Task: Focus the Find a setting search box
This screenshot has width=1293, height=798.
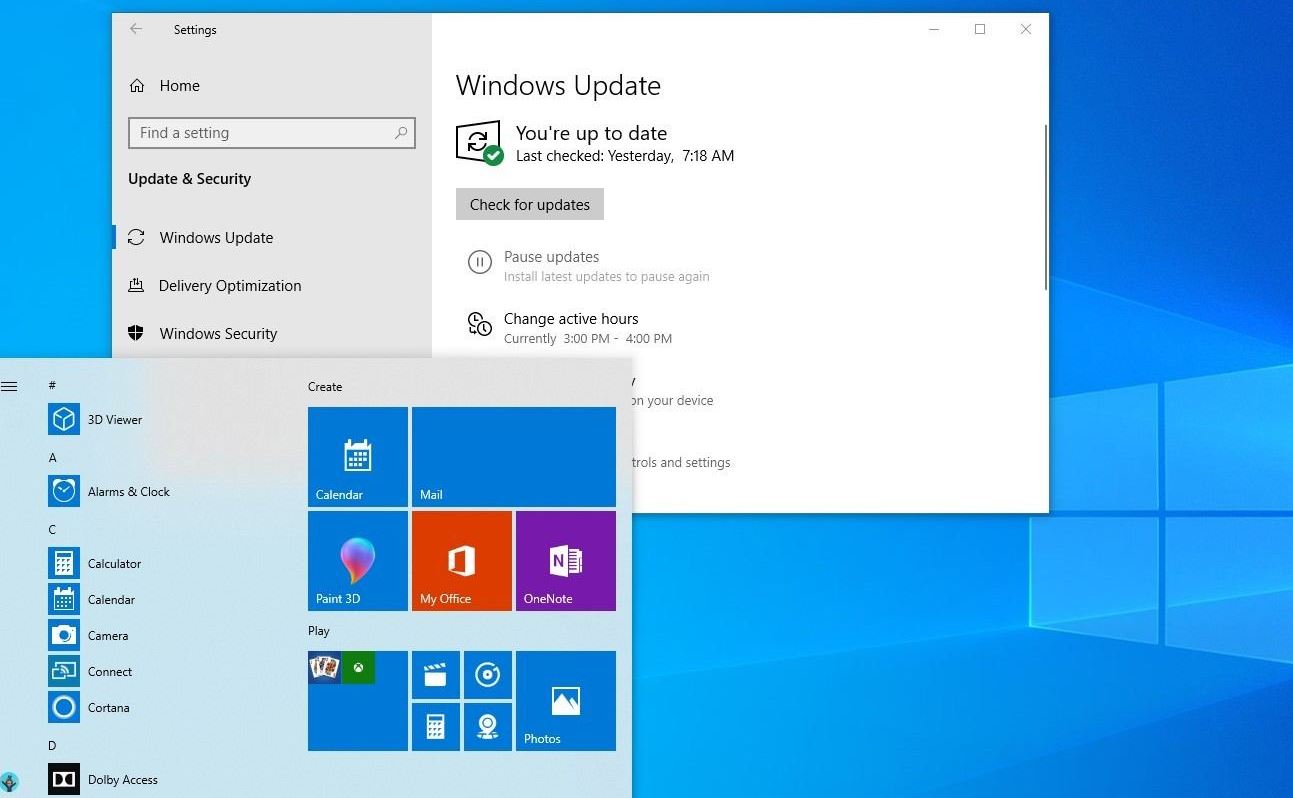Action: click(x=271, y=133)
